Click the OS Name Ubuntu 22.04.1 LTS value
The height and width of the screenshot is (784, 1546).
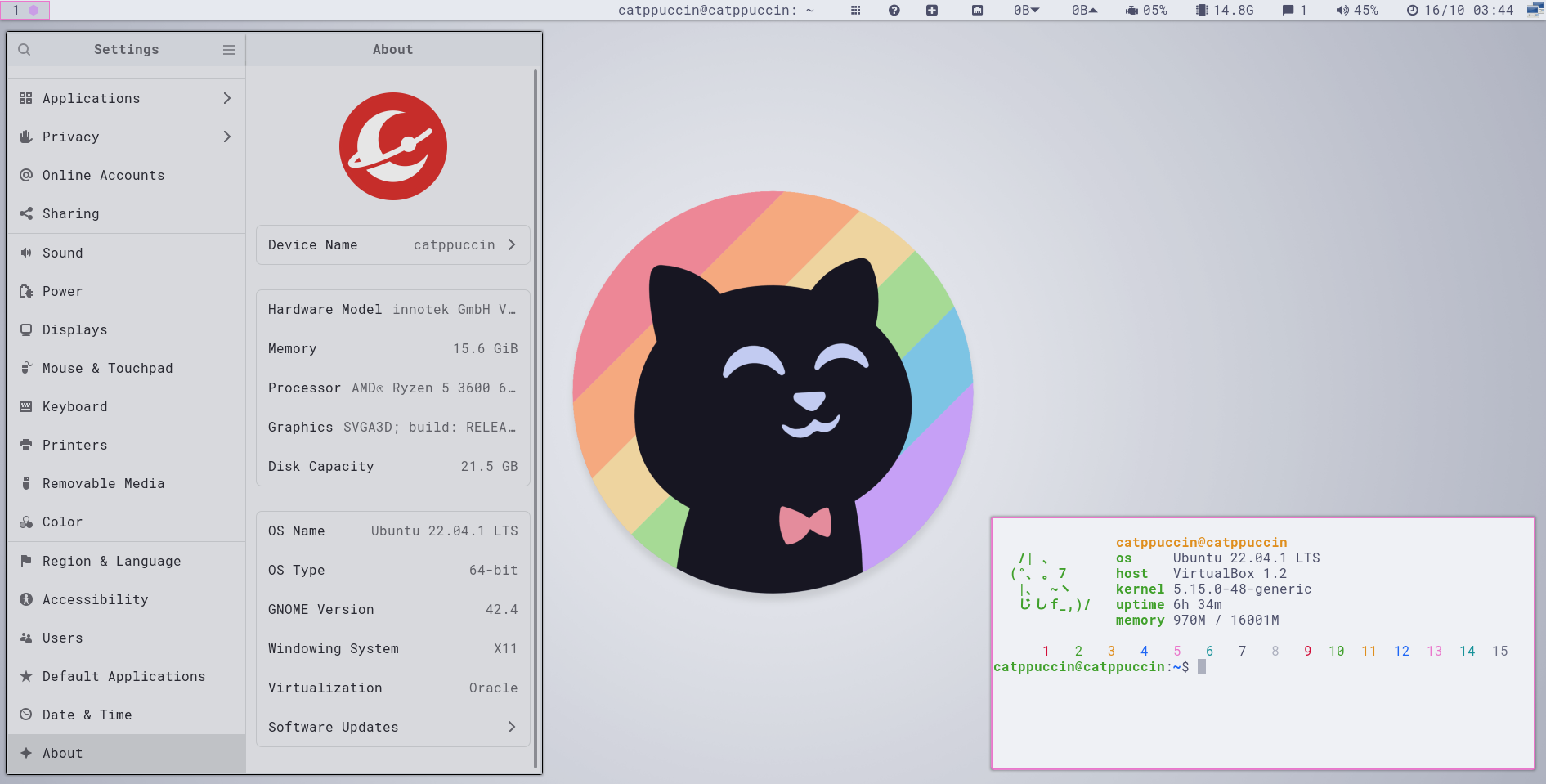pos(444,531)
